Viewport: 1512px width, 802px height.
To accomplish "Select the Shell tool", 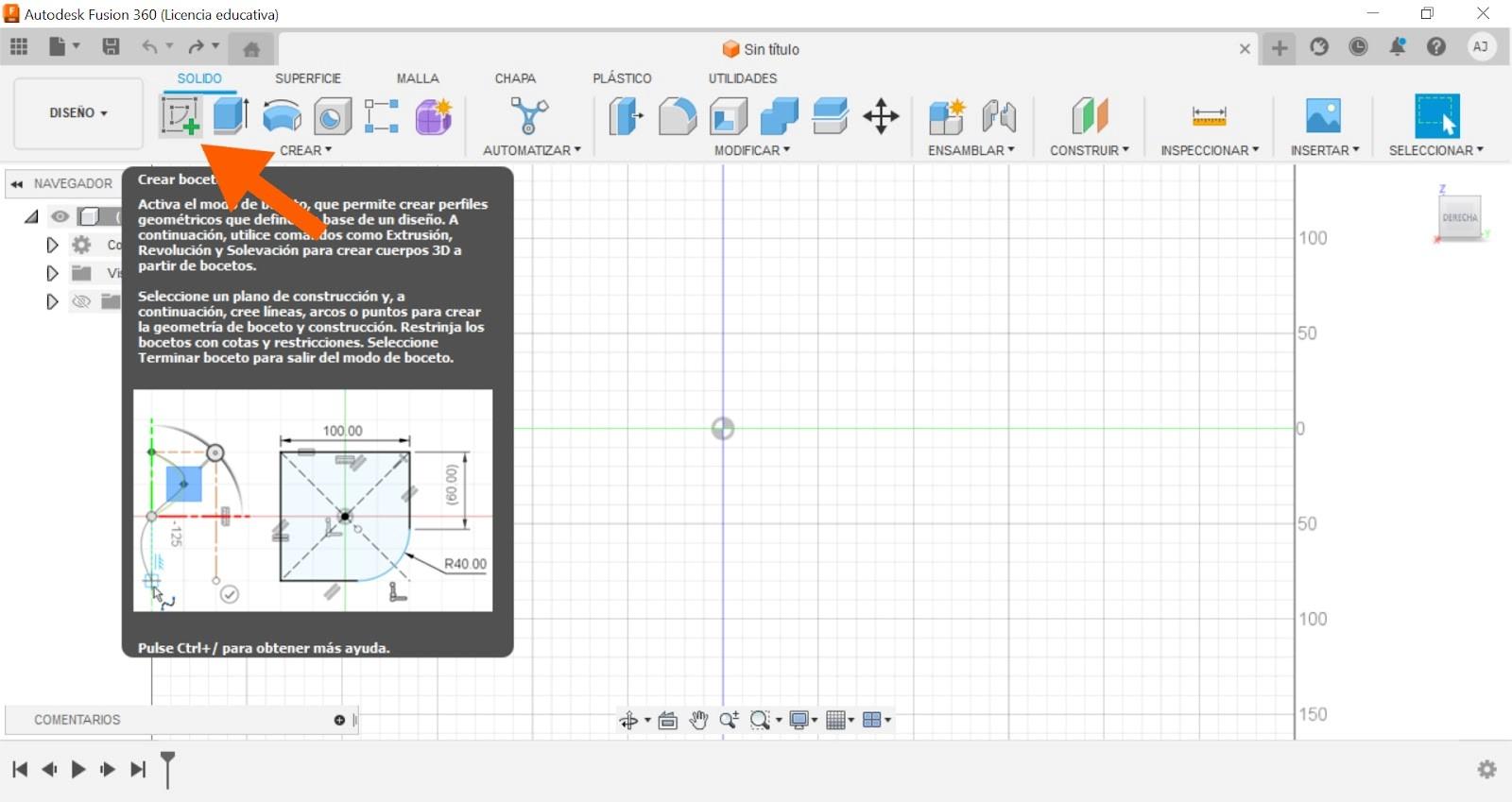I will coord(729,116).
